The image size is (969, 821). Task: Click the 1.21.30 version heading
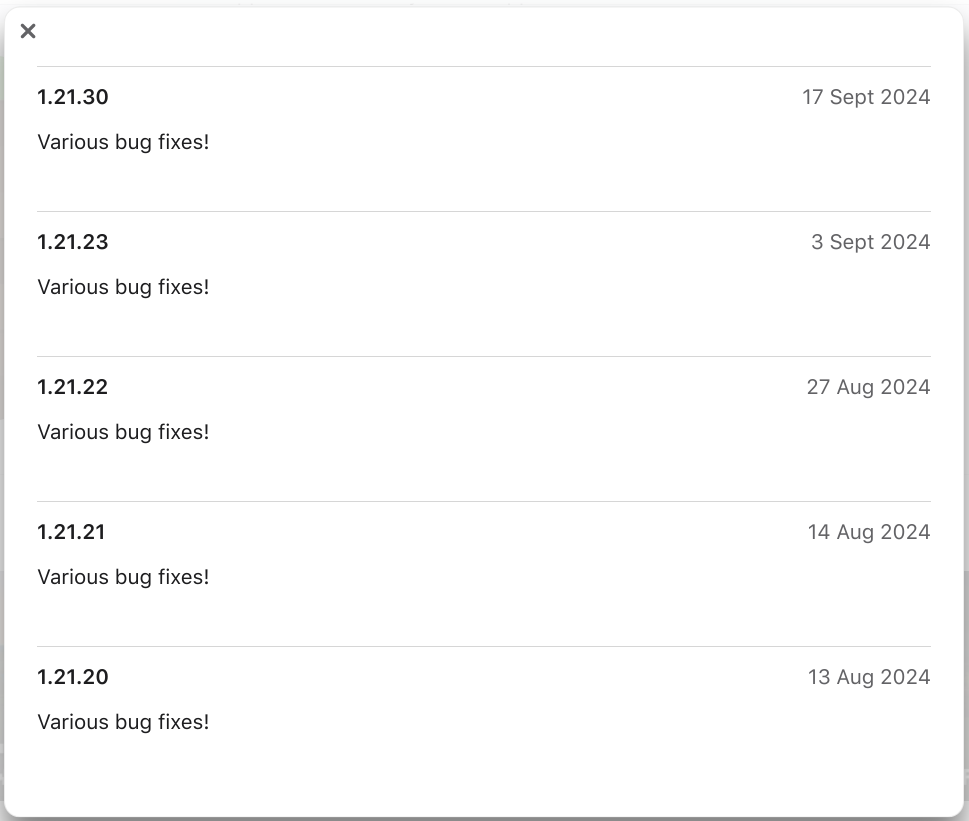point(73,97)
